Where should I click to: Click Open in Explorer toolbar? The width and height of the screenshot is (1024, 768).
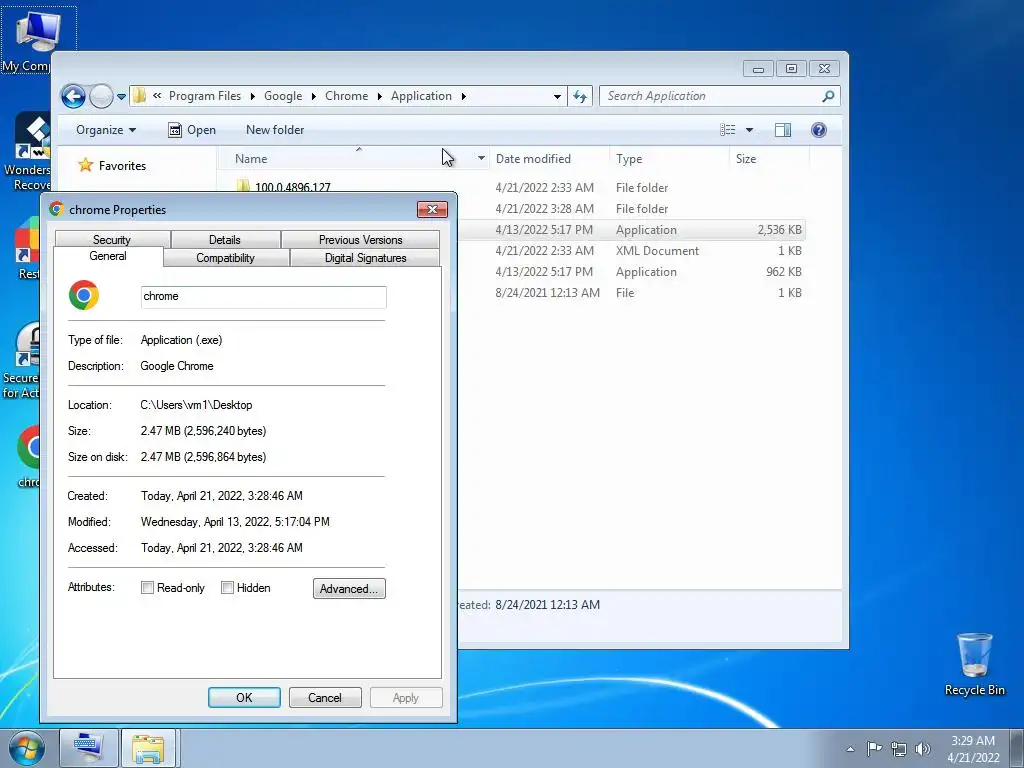192,130
